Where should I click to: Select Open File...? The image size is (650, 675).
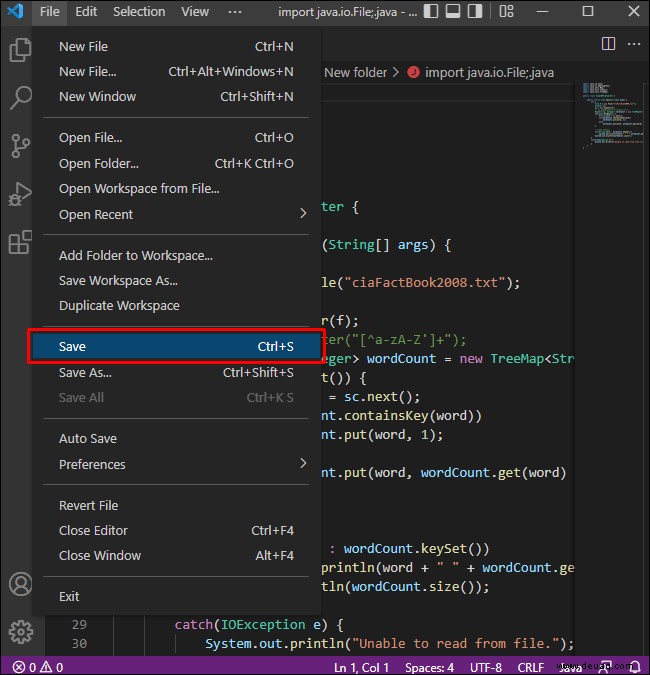tap(176, 138)
